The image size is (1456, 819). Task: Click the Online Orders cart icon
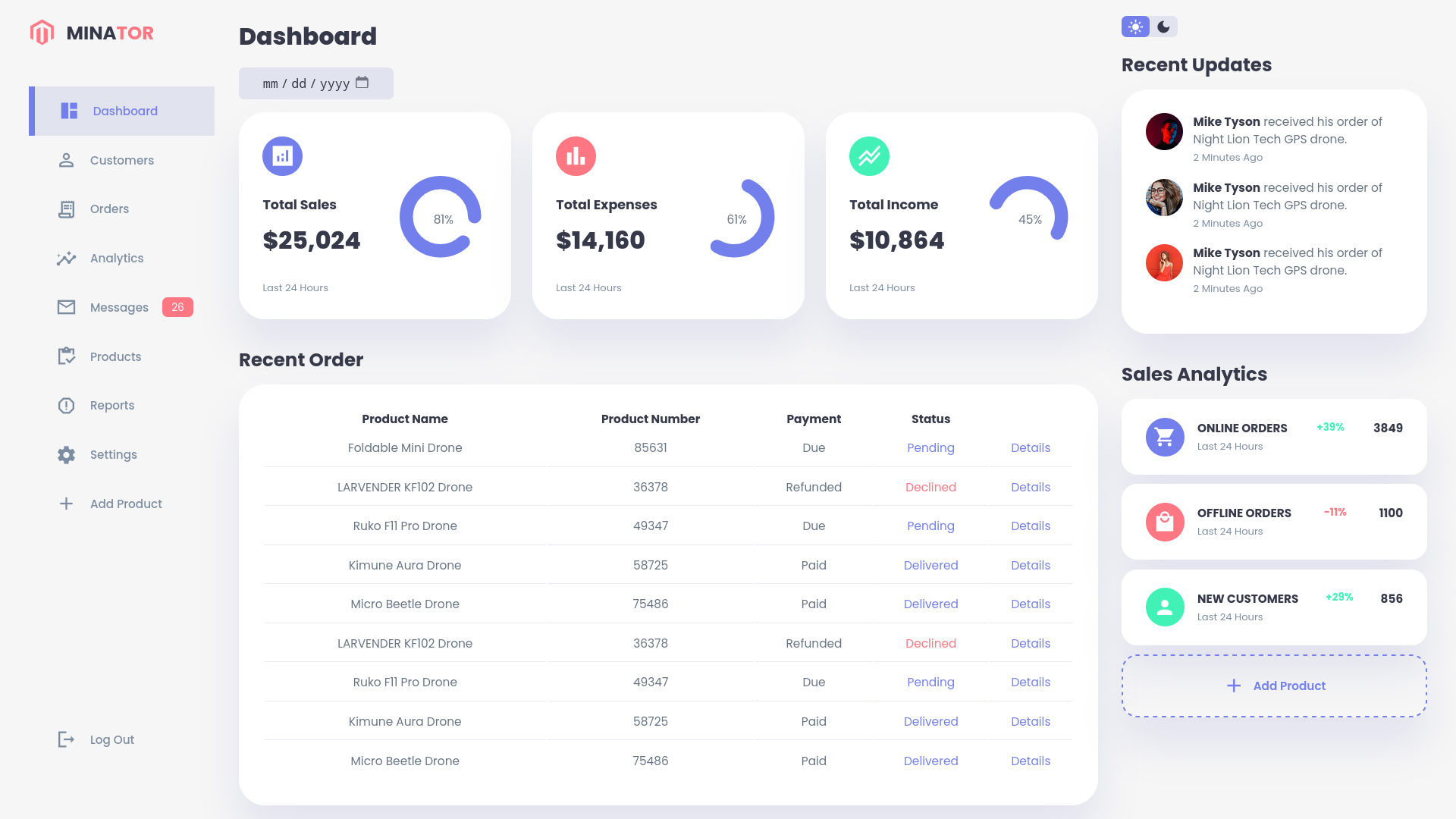coord(1165,437)
